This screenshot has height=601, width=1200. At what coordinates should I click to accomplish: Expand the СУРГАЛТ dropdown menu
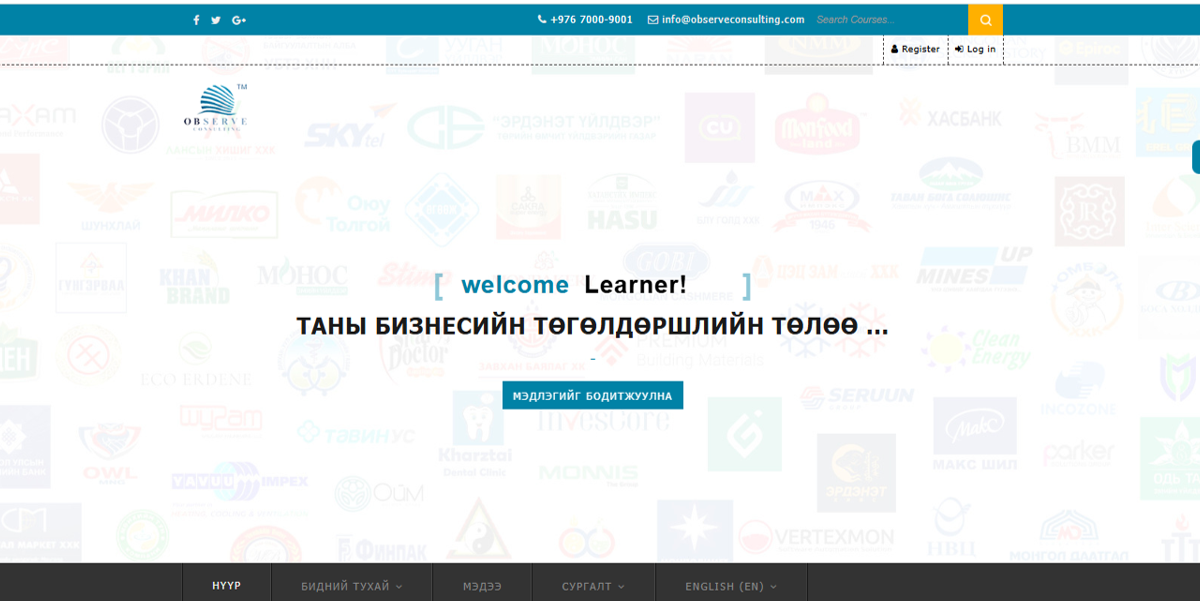point(593,586)
